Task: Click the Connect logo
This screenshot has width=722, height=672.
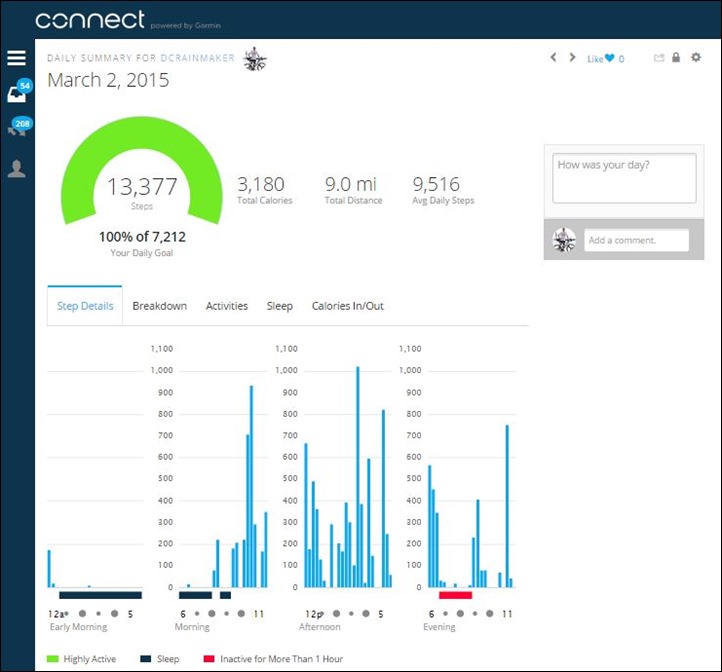Action: click(90, 20)
